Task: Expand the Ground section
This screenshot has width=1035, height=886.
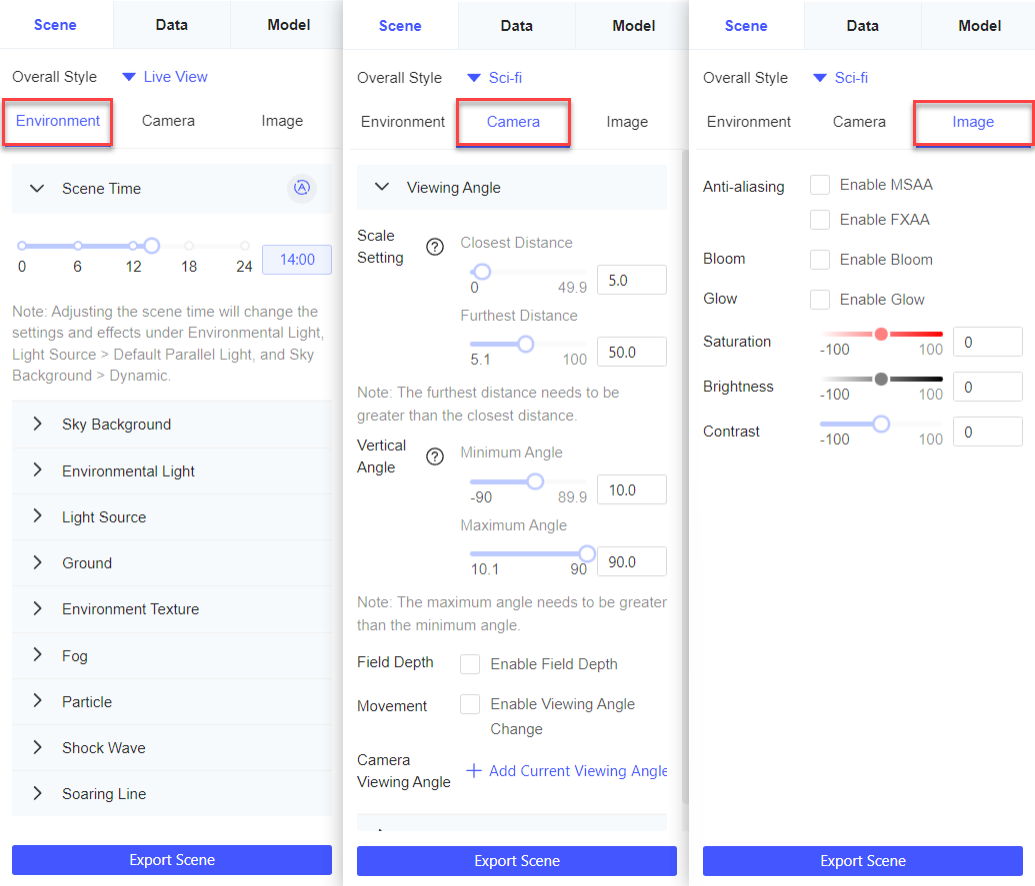Action: pos(172,563)
